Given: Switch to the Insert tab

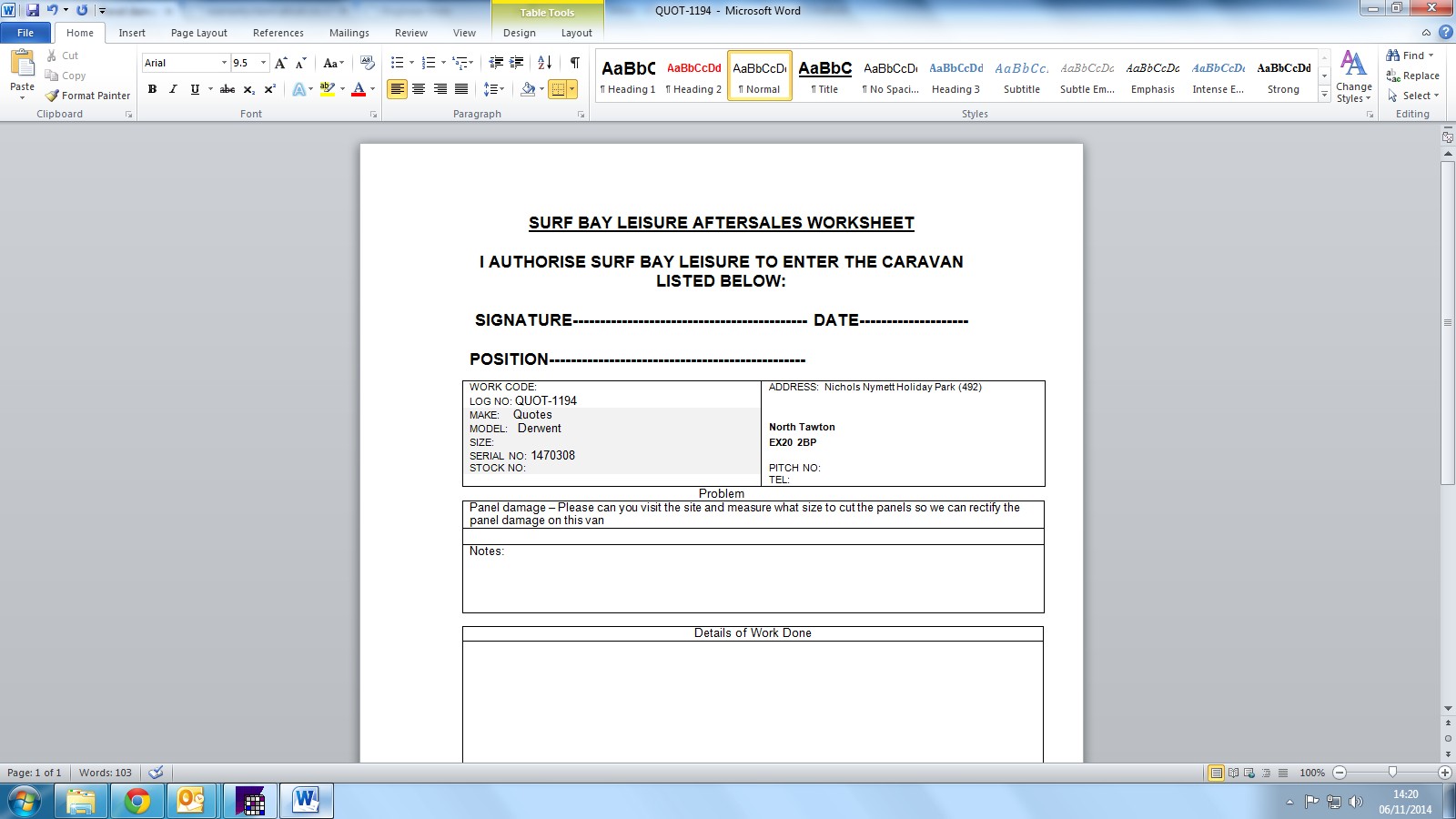Looking at the screenshot, I should click(132, 33).
